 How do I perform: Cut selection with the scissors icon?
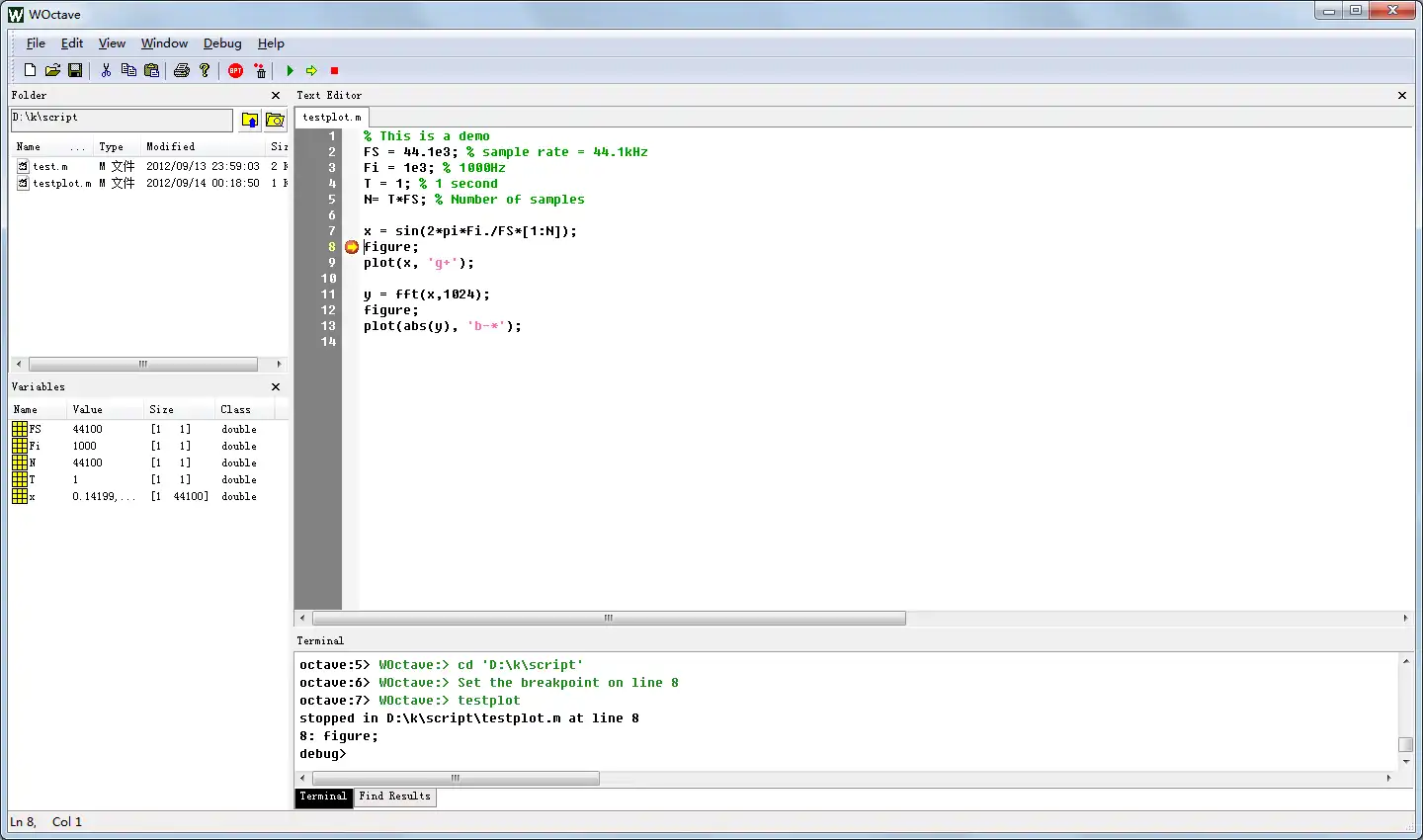coord(106,70)
